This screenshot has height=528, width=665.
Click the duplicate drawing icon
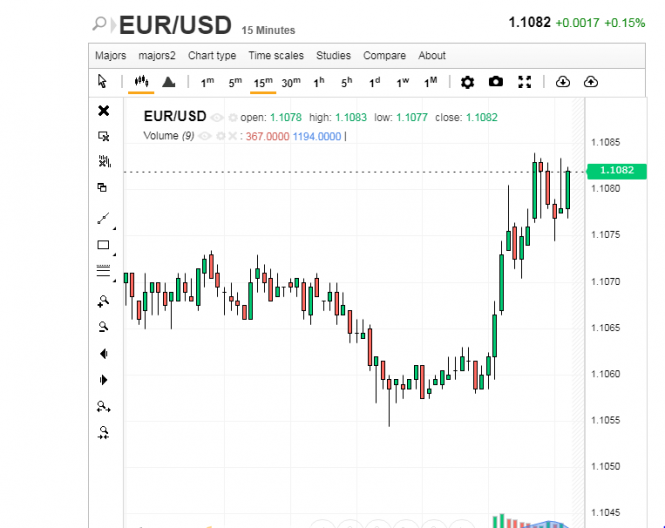point(102,187)
